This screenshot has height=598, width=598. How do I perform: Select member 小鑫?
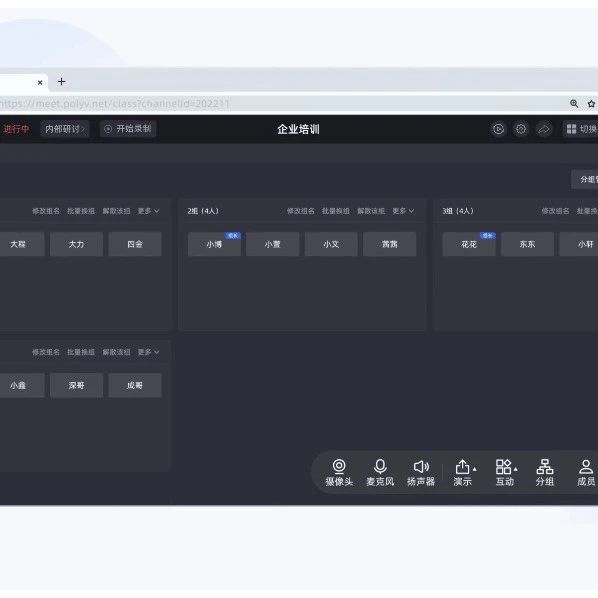coord(21,385)
